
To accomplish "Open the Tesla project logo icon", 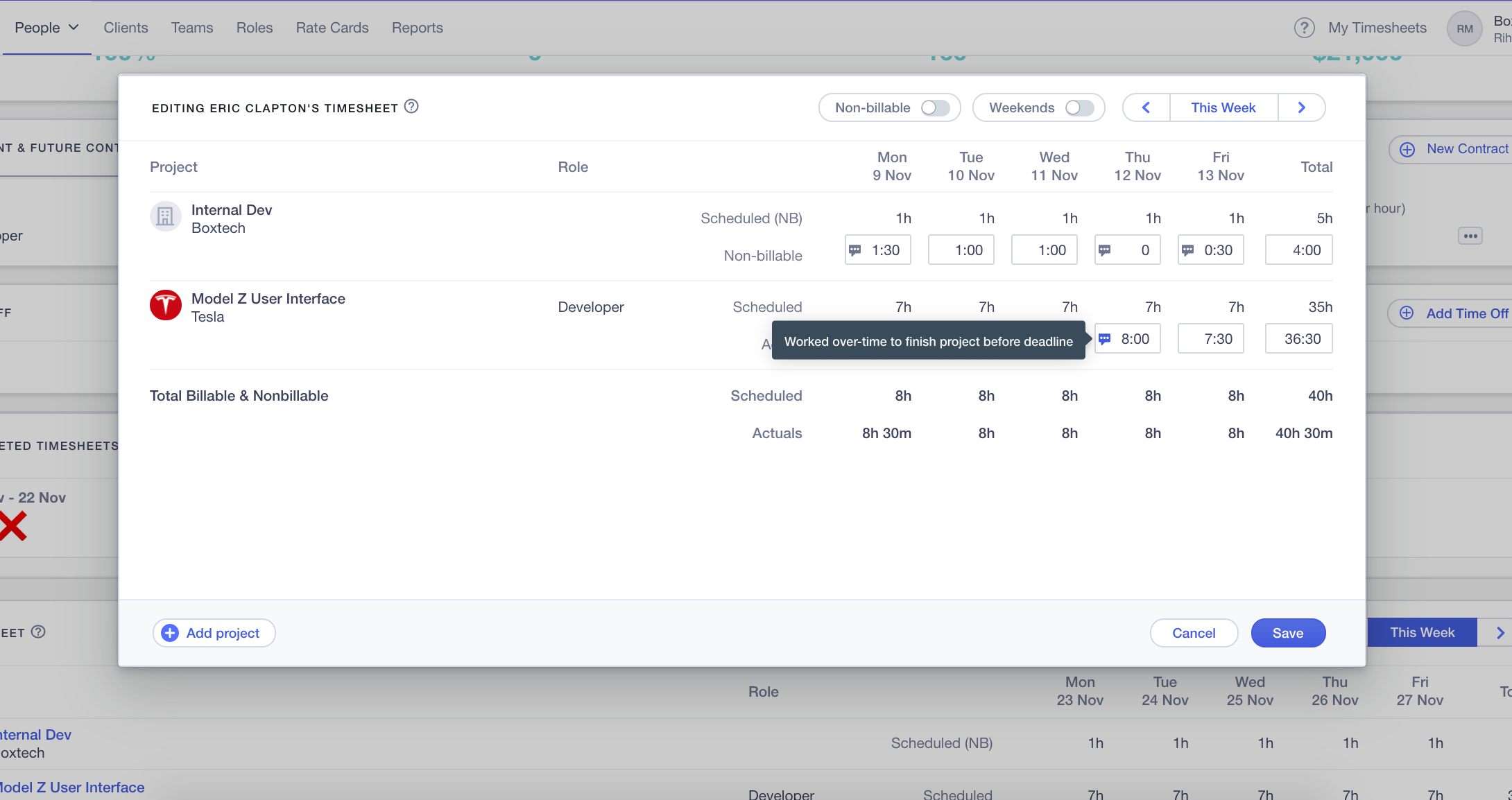I will tap(165, 305).
